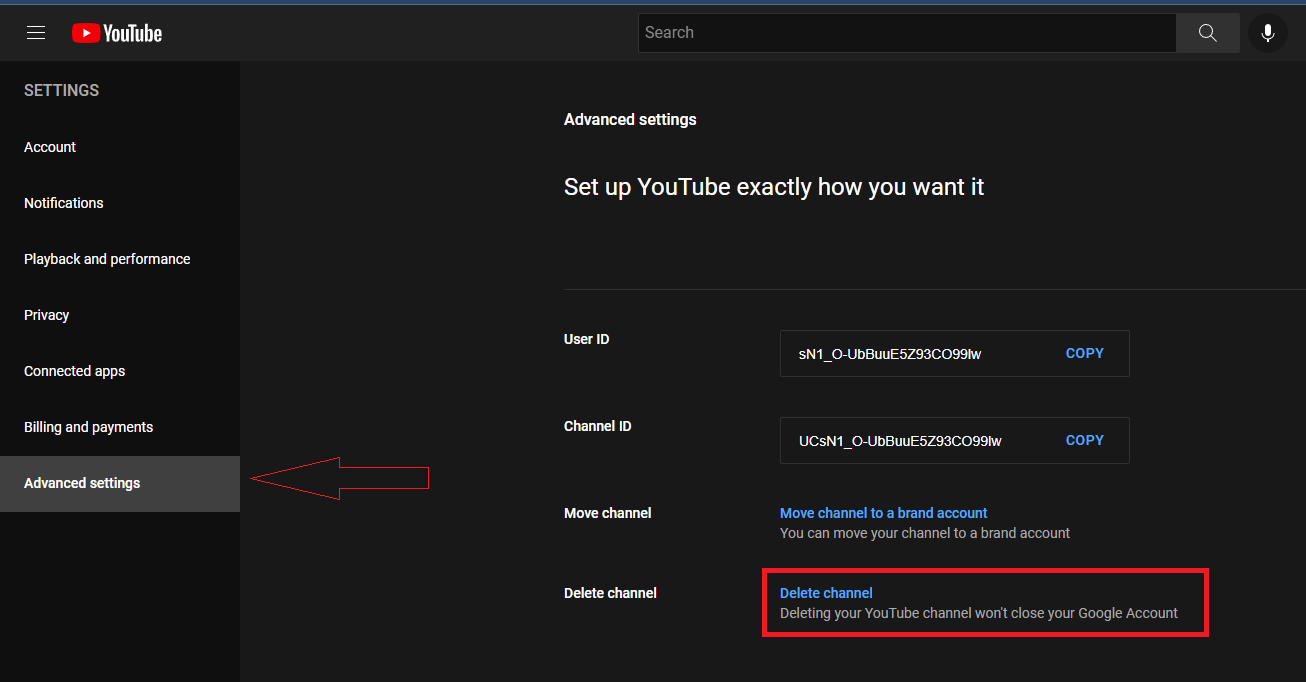Start voice search with the microphone
The width and height of the screenshot is (1306, 682).
1268,33
